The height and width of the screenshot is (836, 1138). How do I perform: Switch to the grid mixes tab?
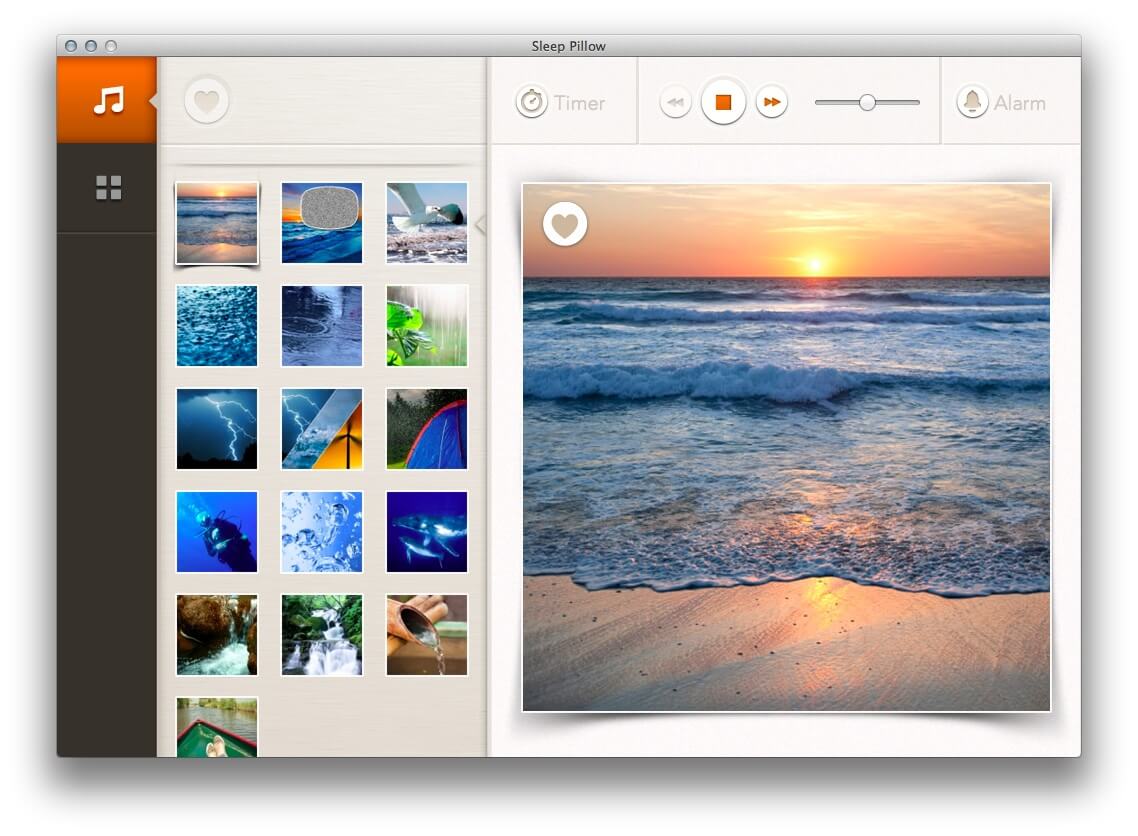pos(108,187)
